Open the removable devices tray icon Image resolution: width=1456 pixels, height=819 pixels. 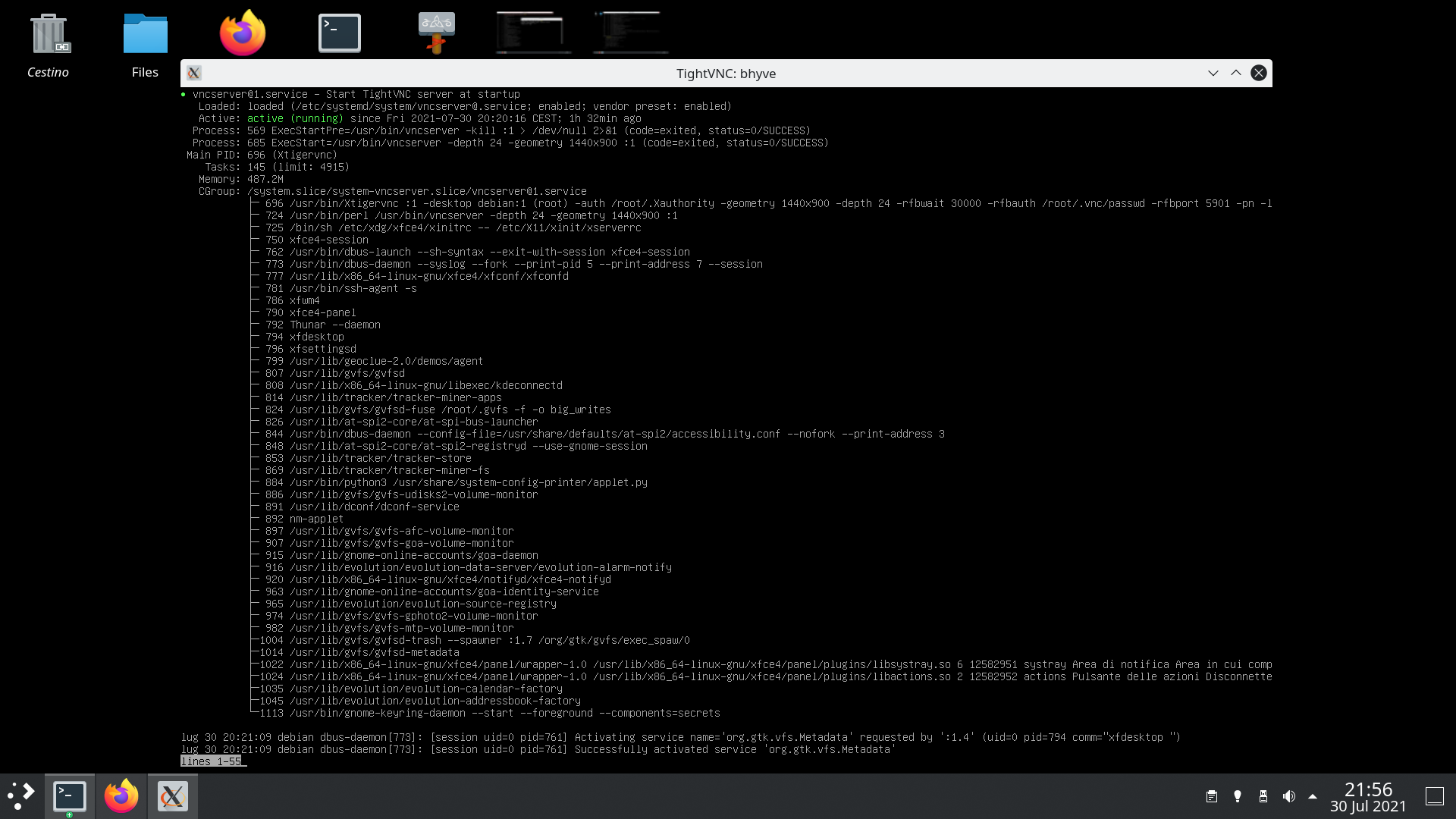click(1263, 796)
